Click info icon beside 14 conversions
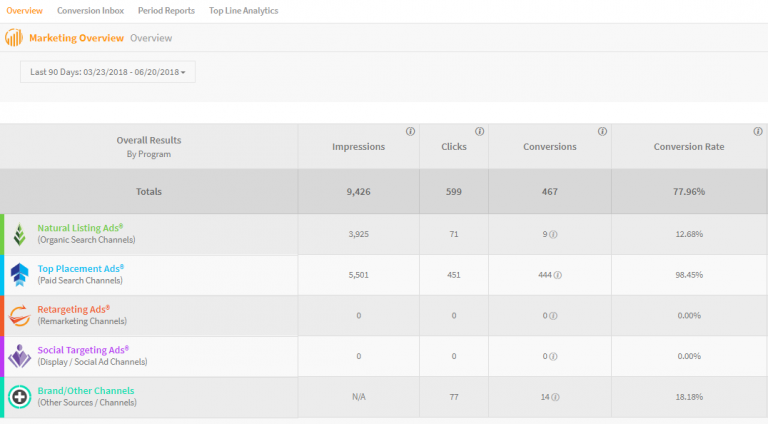Image resolution: width=768 pixels, height=424 pixels. coord(556,397)
